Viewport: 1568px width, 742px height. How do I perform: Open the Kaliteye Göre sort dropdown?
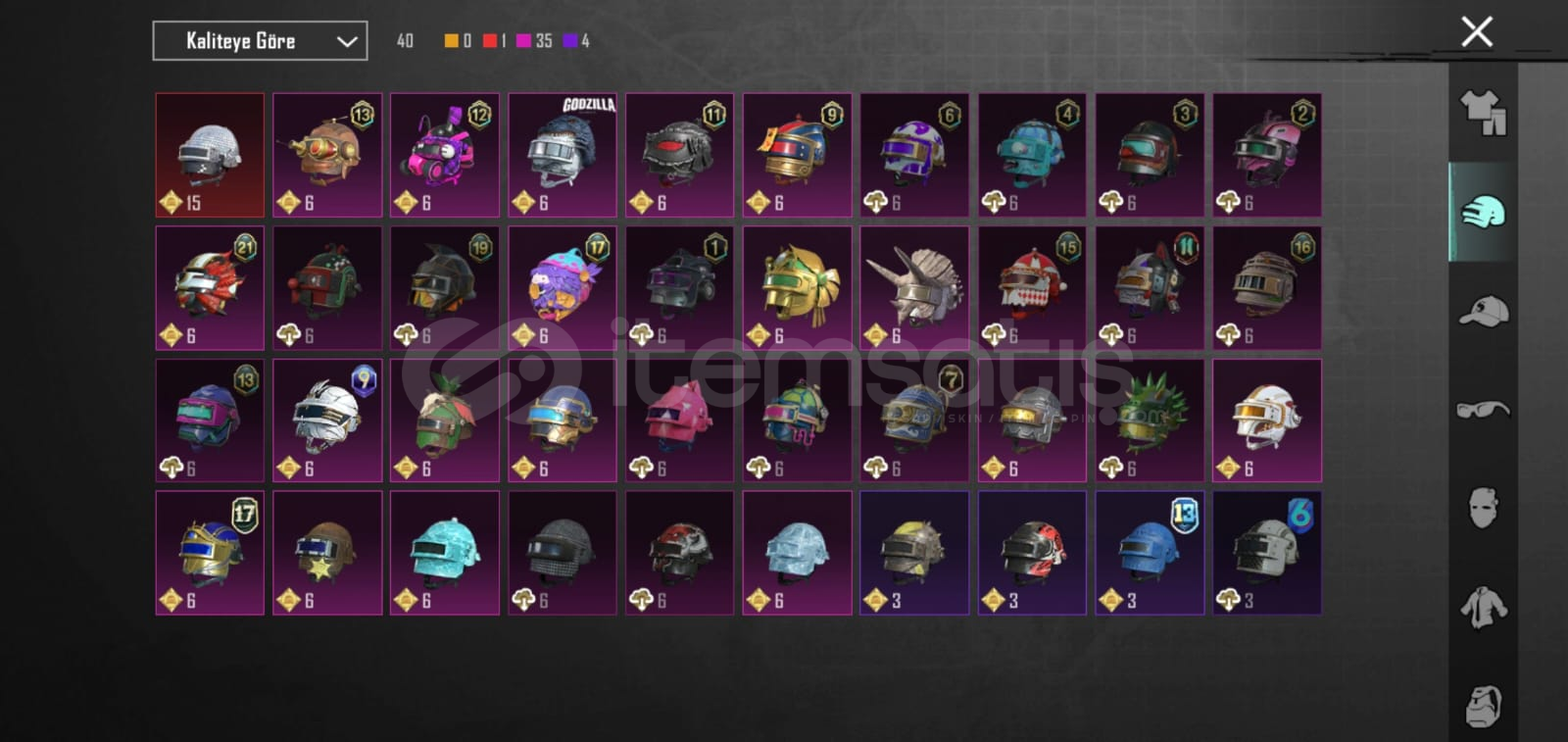point(260,41)
